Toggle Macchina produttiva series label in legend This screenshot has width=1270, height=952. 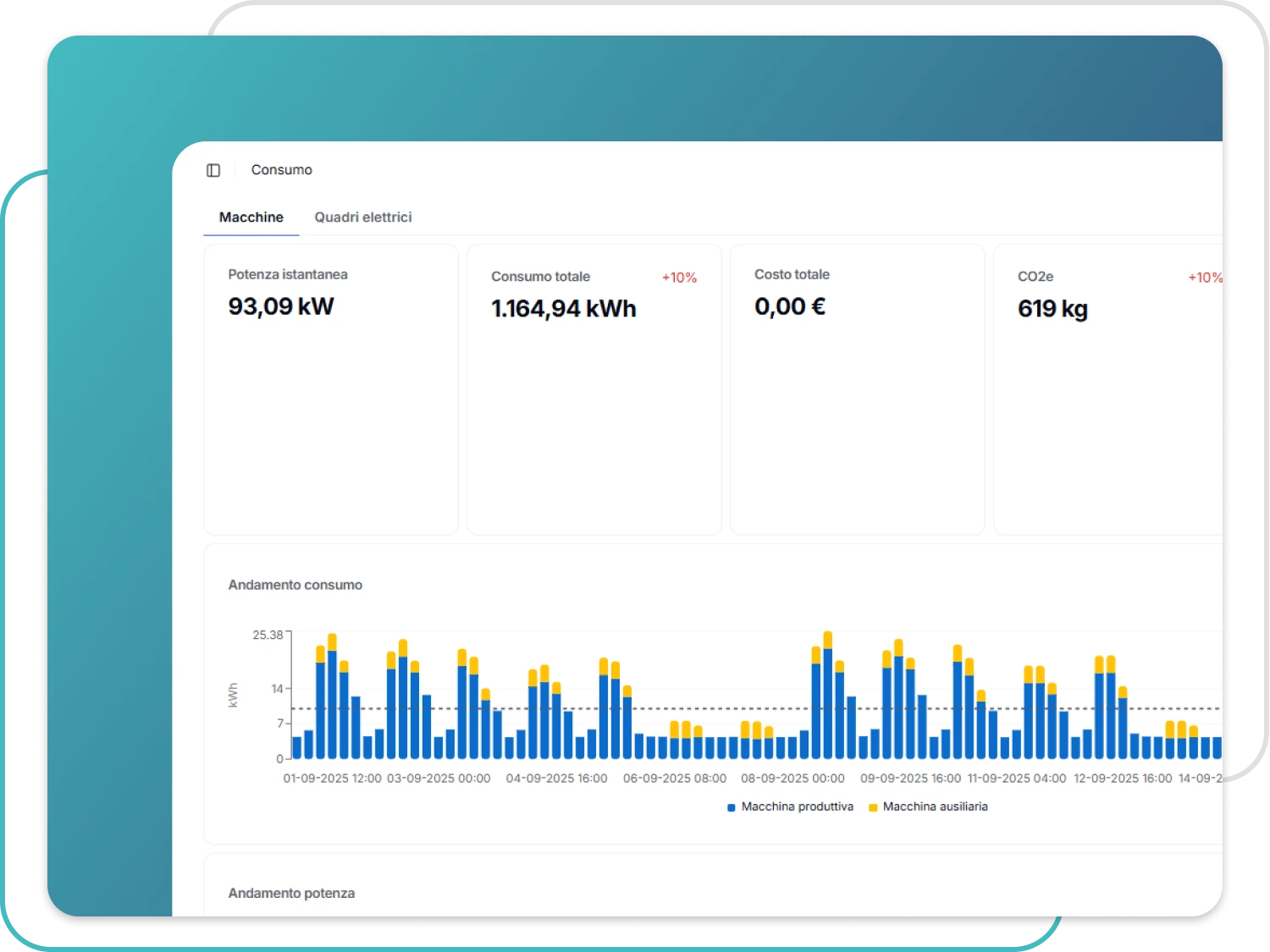tap(797, 807)
